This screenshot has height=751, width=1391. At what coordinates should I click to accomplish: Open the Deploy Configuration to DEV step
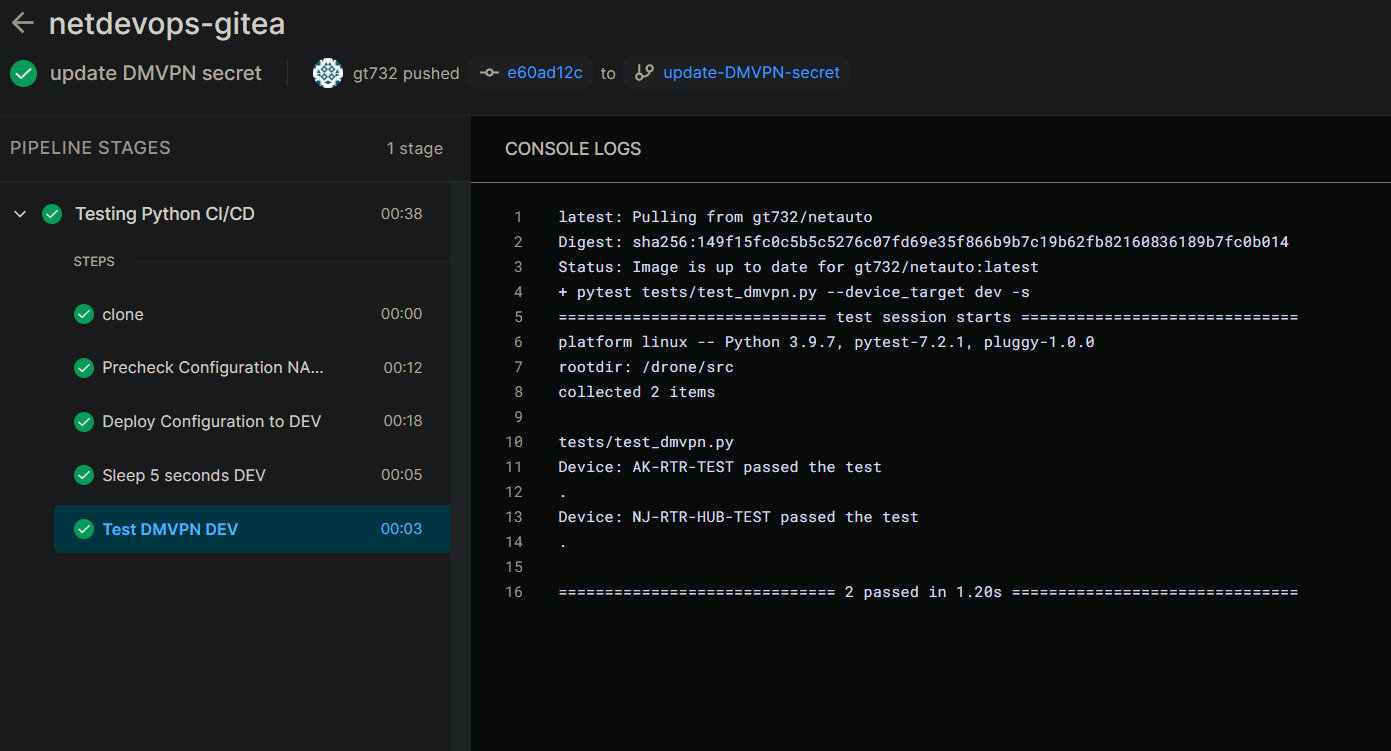click(x=211, y=422)
